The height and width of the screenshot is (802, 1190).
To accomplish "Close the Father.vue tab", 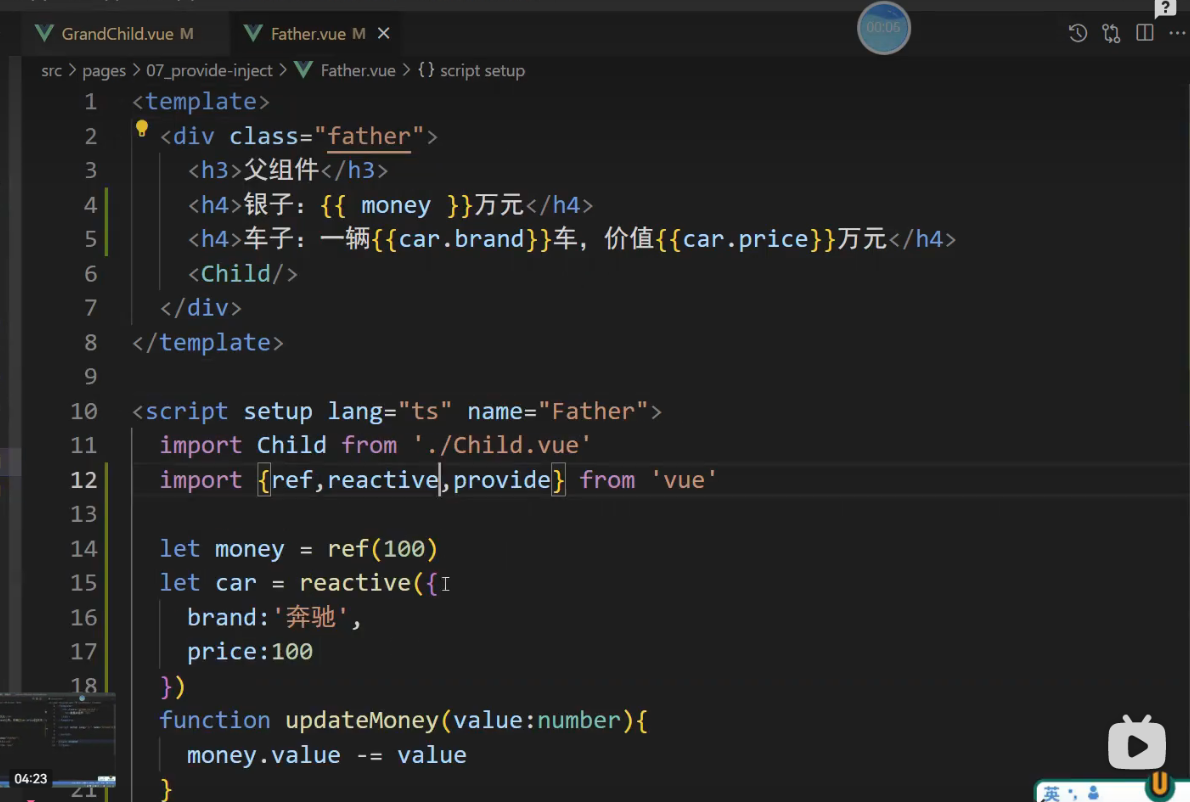I will [x=384, y=33].
